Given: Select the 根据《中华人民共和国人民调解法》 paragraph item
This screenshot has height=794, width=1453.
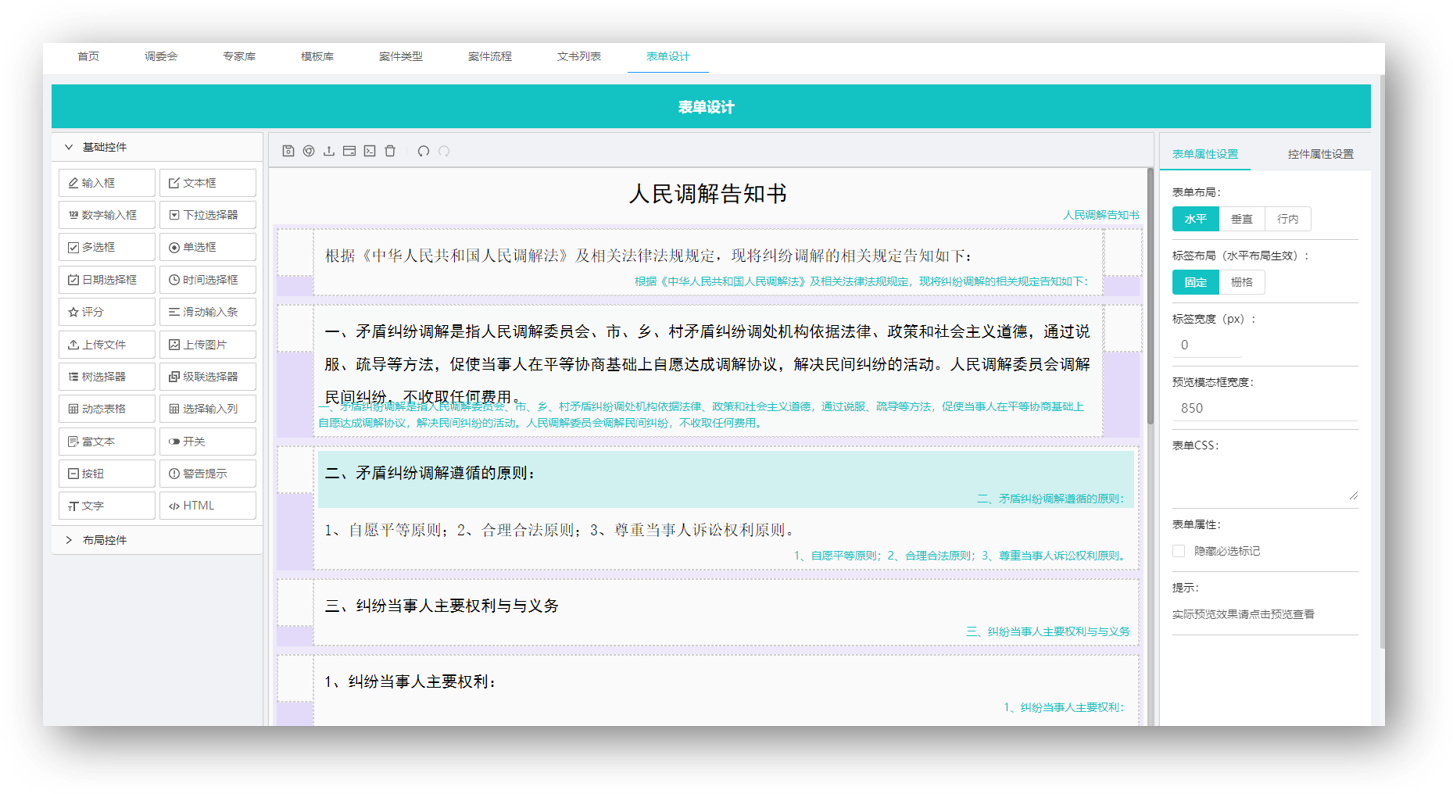Looking at the screenshot, I should [x=708, y=262].
